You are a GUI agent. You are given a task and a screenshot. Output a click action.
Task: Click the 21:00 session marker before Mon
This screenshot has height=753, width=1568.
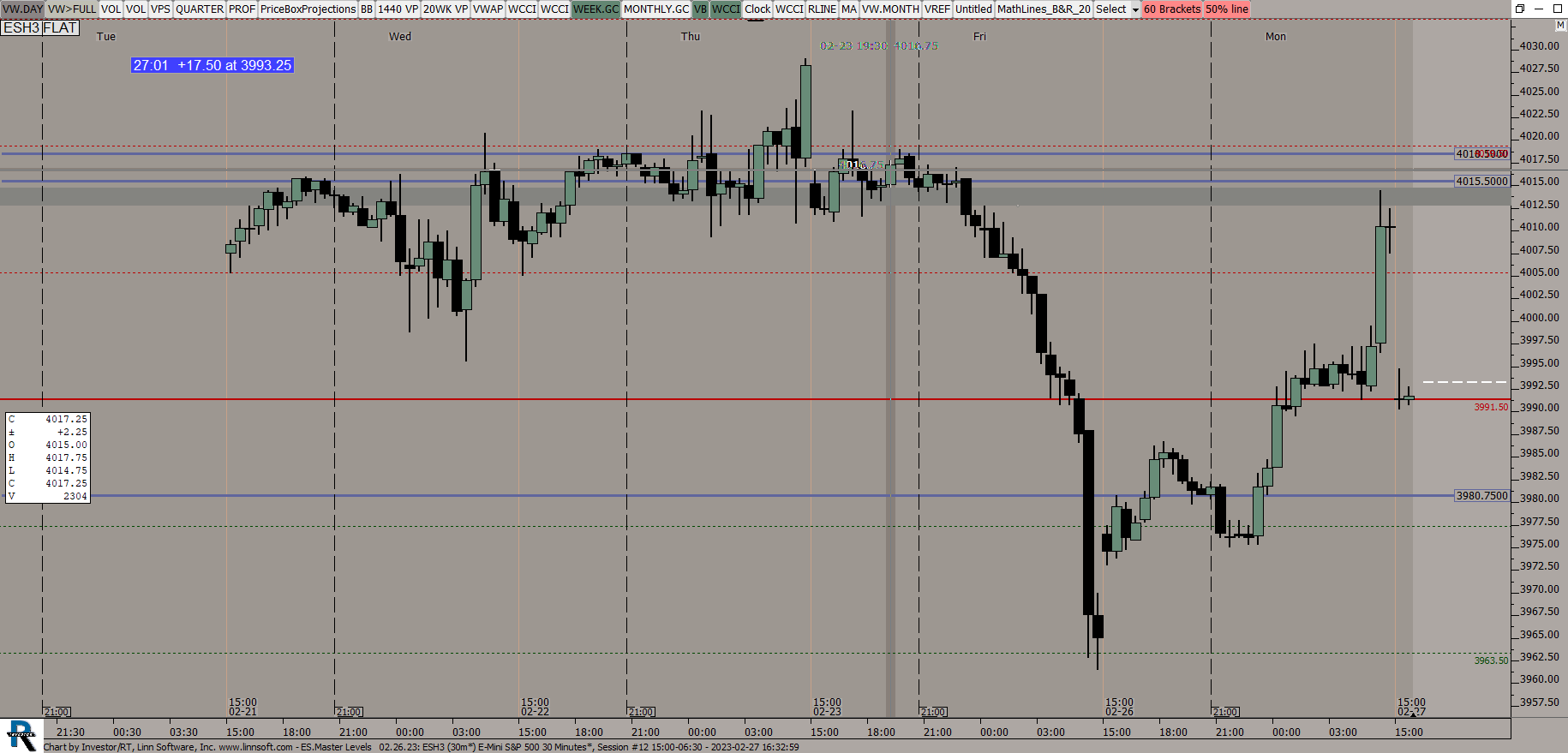pos(1225,712)
